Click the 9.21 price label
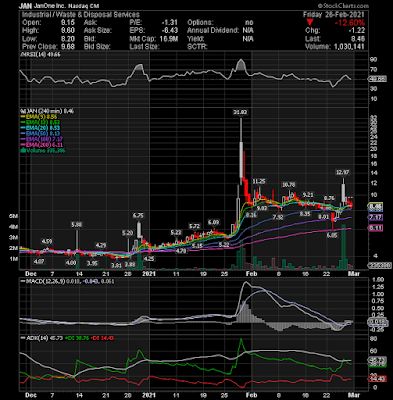This screenshot has height=400, width=393. click(x=308, y=194)
